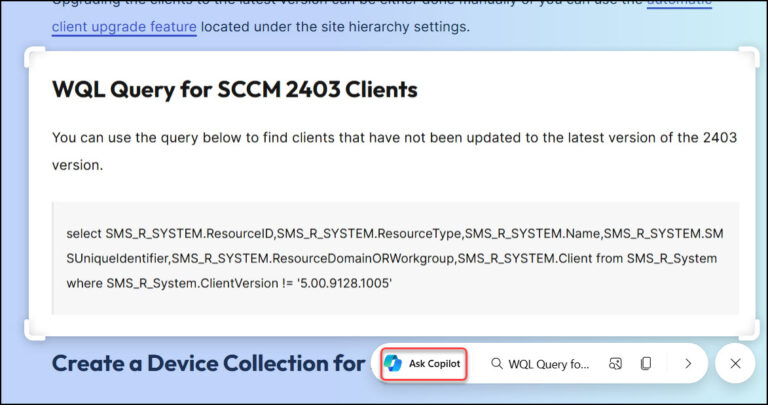The height and width of the screenshot is (405, 768).
Task: Click the magnifier search icon
Action: pyautogui.click(x=497, y=363)
